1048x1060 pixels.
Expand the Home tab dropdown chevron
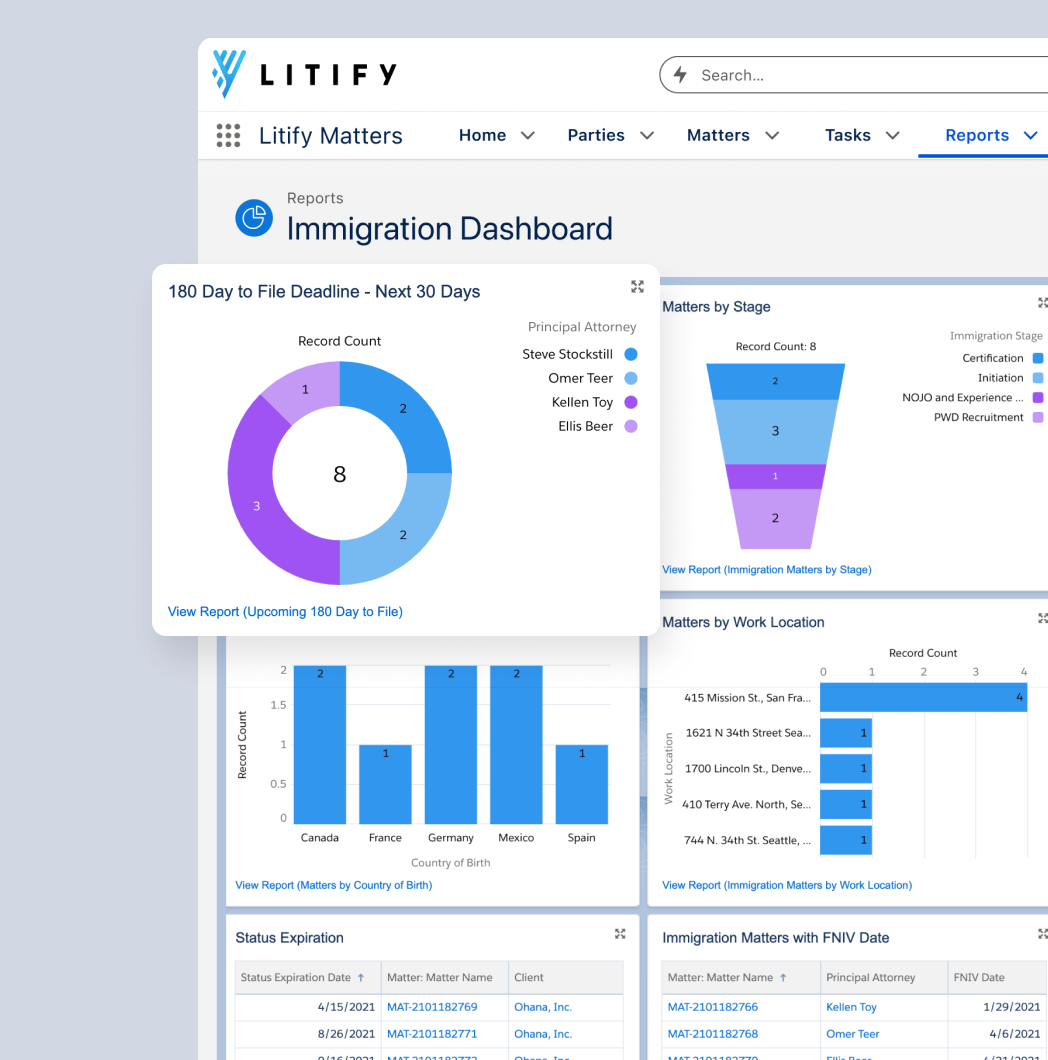(x=528, y=136)
